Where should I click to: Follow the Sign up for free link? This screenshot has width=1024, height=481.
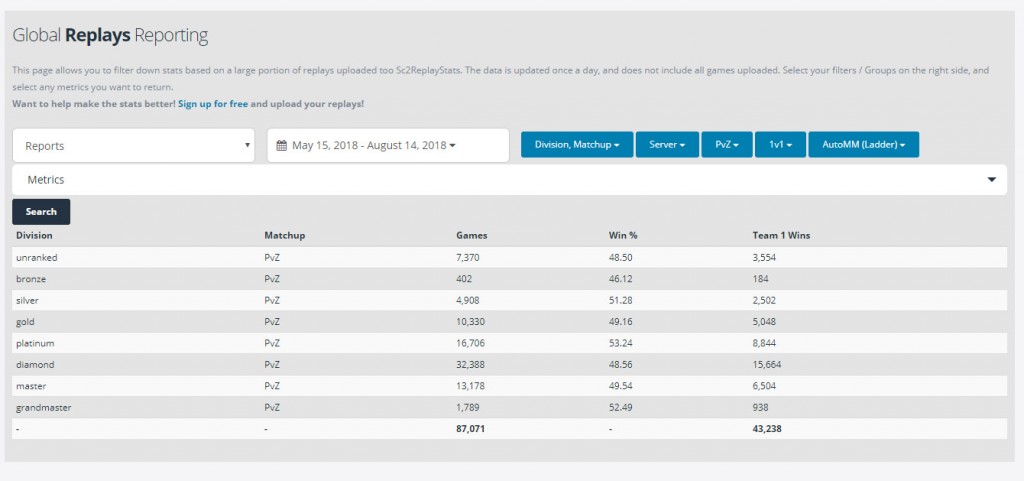coord(213,104)
